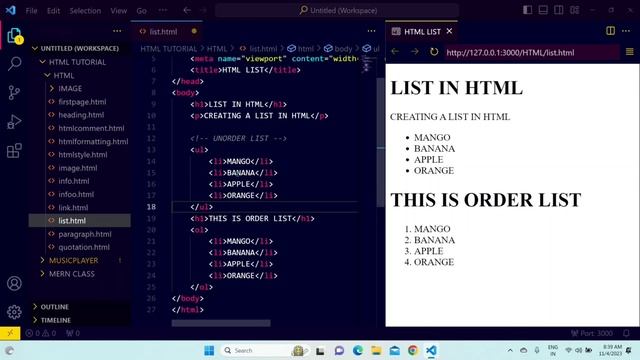Open heading.html in the explorer

click(x=81, y=115)
